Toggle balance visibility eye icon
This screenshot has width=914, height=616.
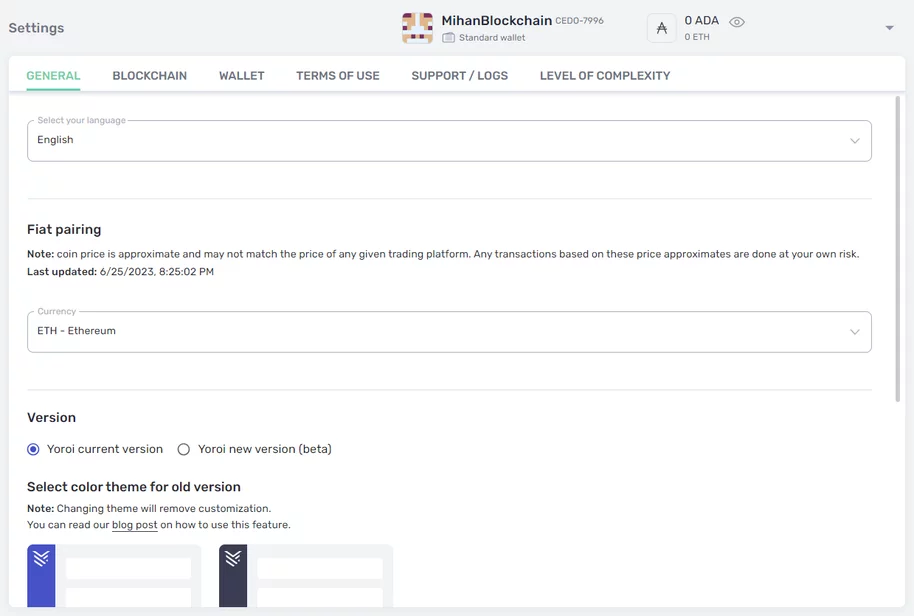click(737, 22)
